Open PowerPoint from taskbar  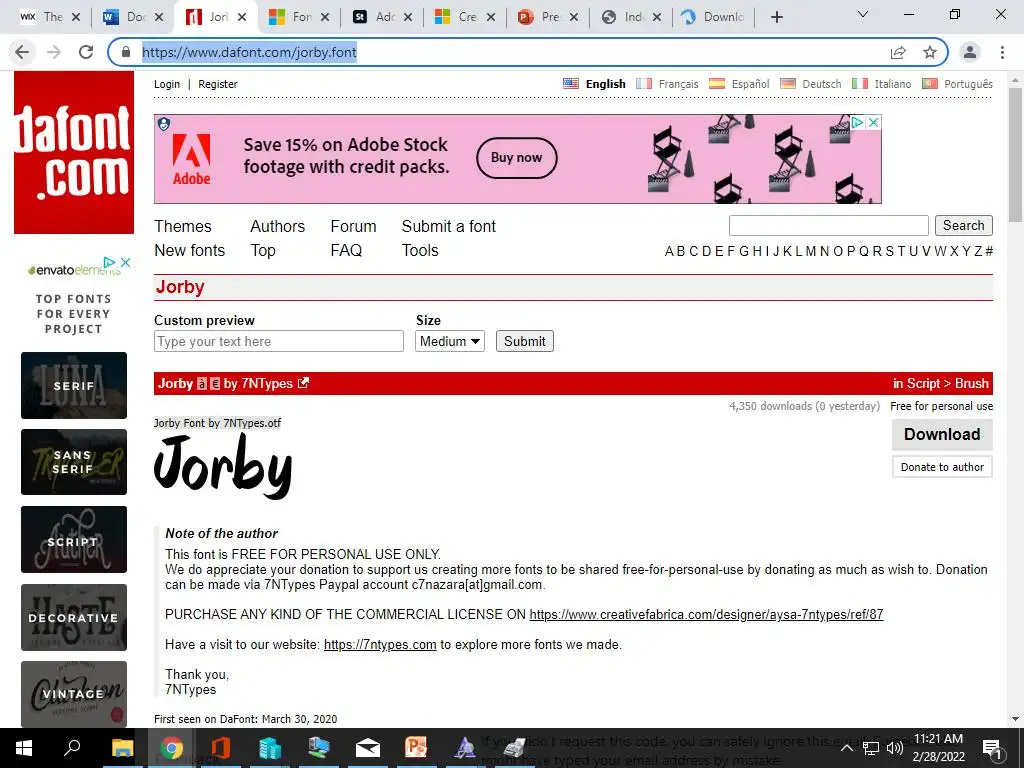tap(416, 748)
